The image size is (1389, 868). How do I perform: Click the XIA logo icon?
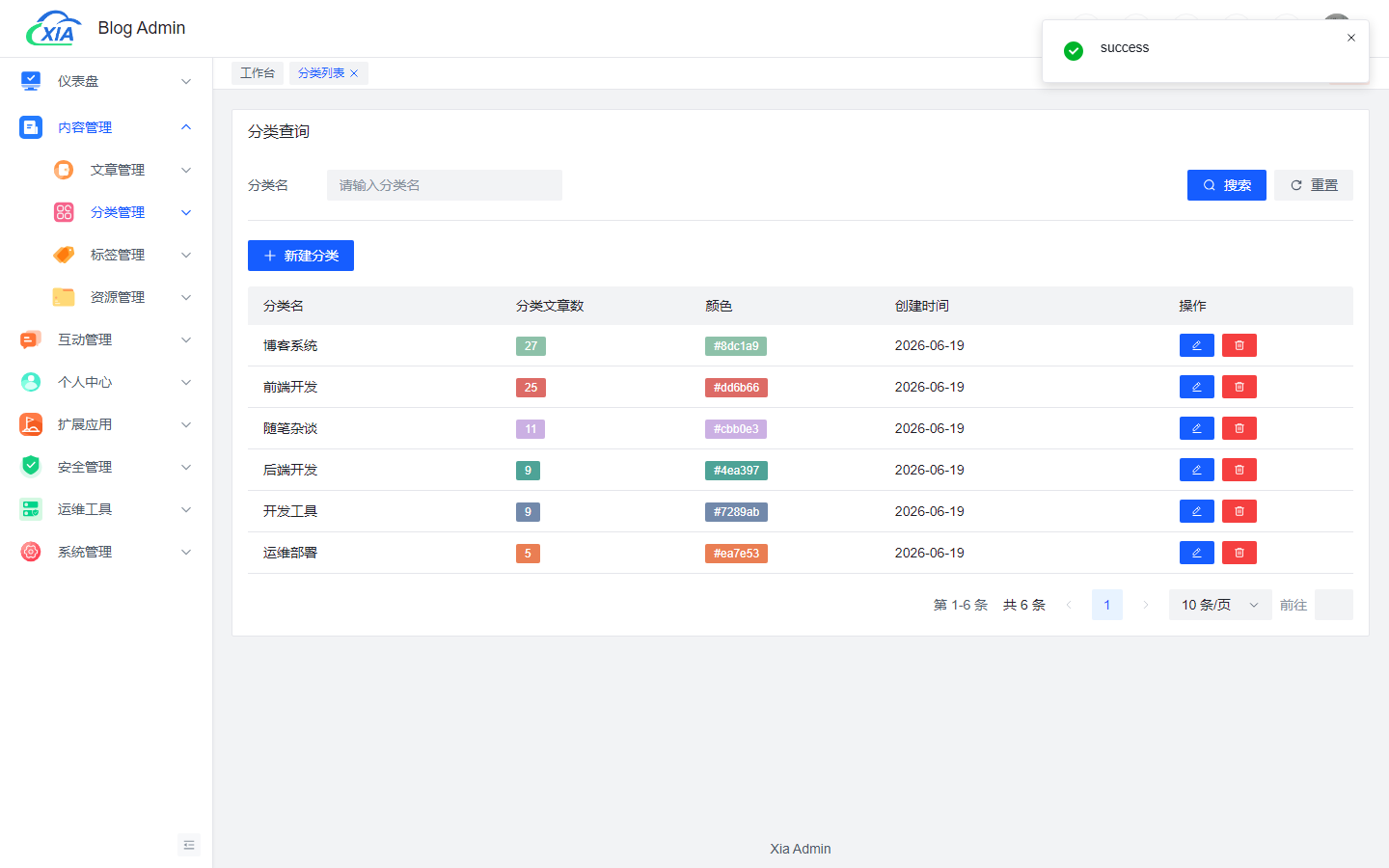point(54,29)
